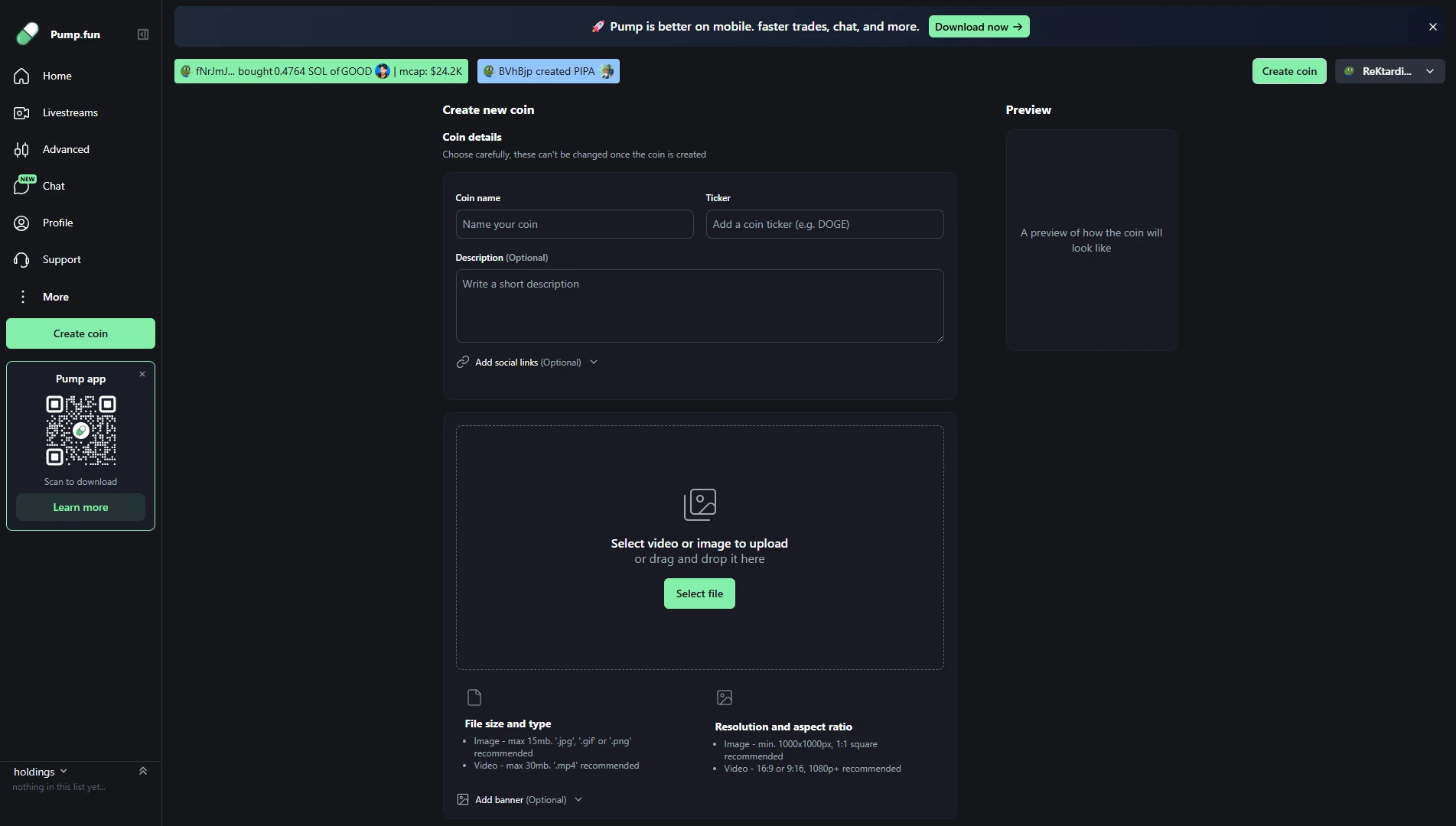The image size is (1456, 826).
Task: Click the Profile avatar icon
Action: point(21,223)
